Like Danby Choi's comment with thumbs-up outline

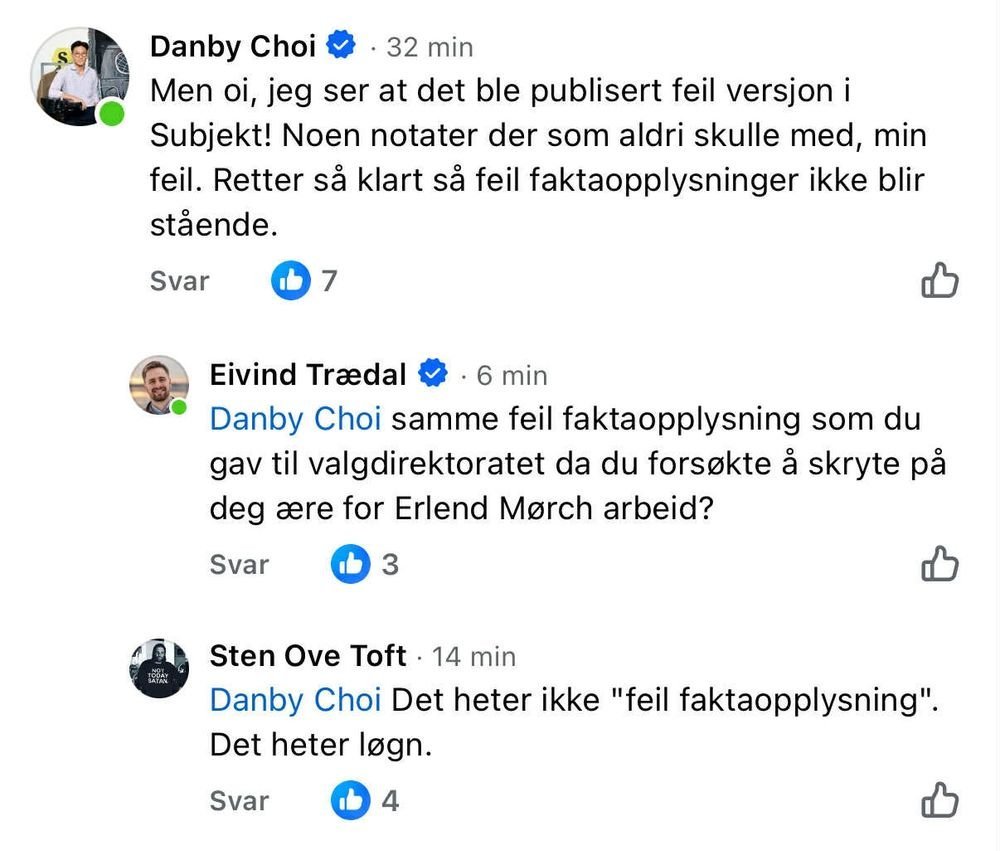coord(939,281)
